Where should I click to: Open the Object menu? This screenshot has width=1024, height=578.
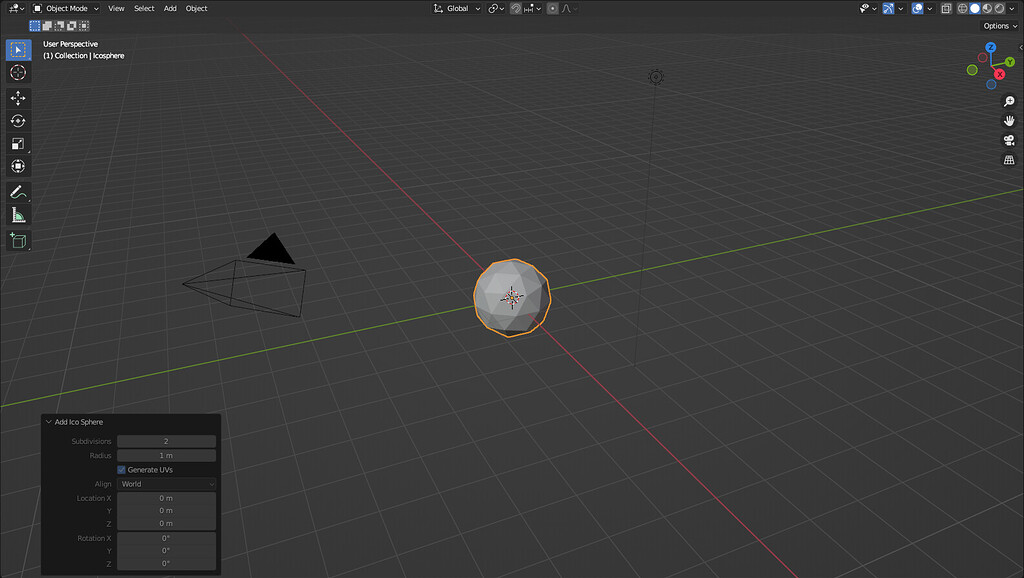tap(196, 8)
